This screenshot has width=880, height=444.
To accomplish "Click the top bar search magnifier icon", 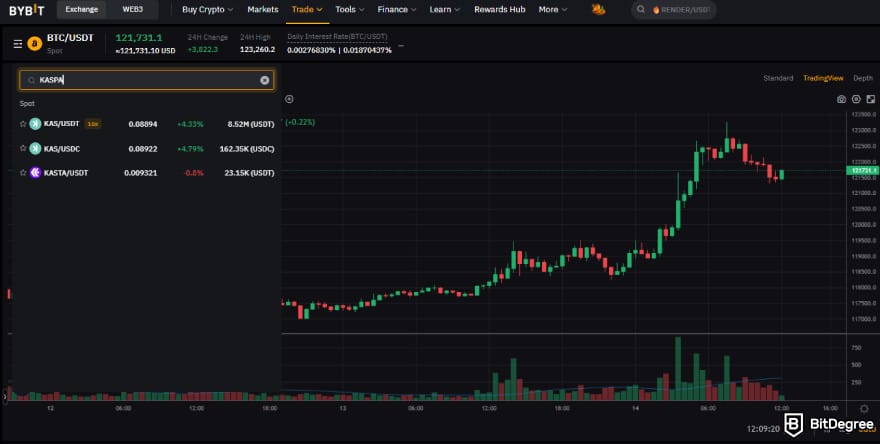I will point(641,10).
